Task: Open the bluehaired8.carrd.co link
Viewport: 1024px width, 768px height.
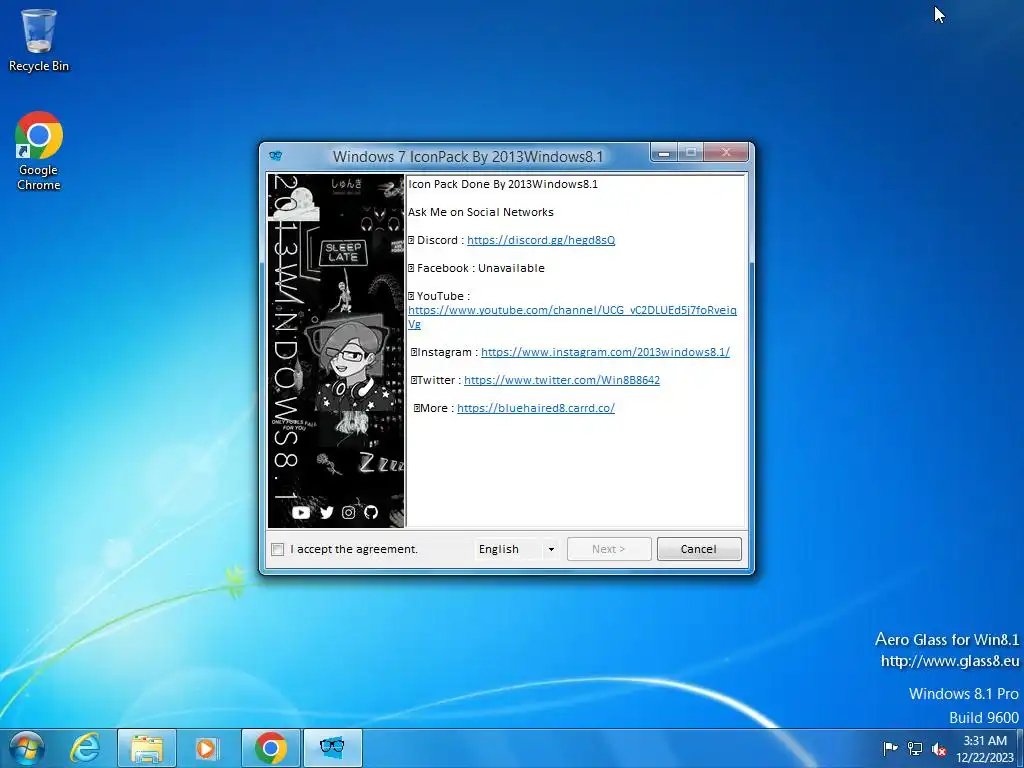Action: click(x=536, y=408)
